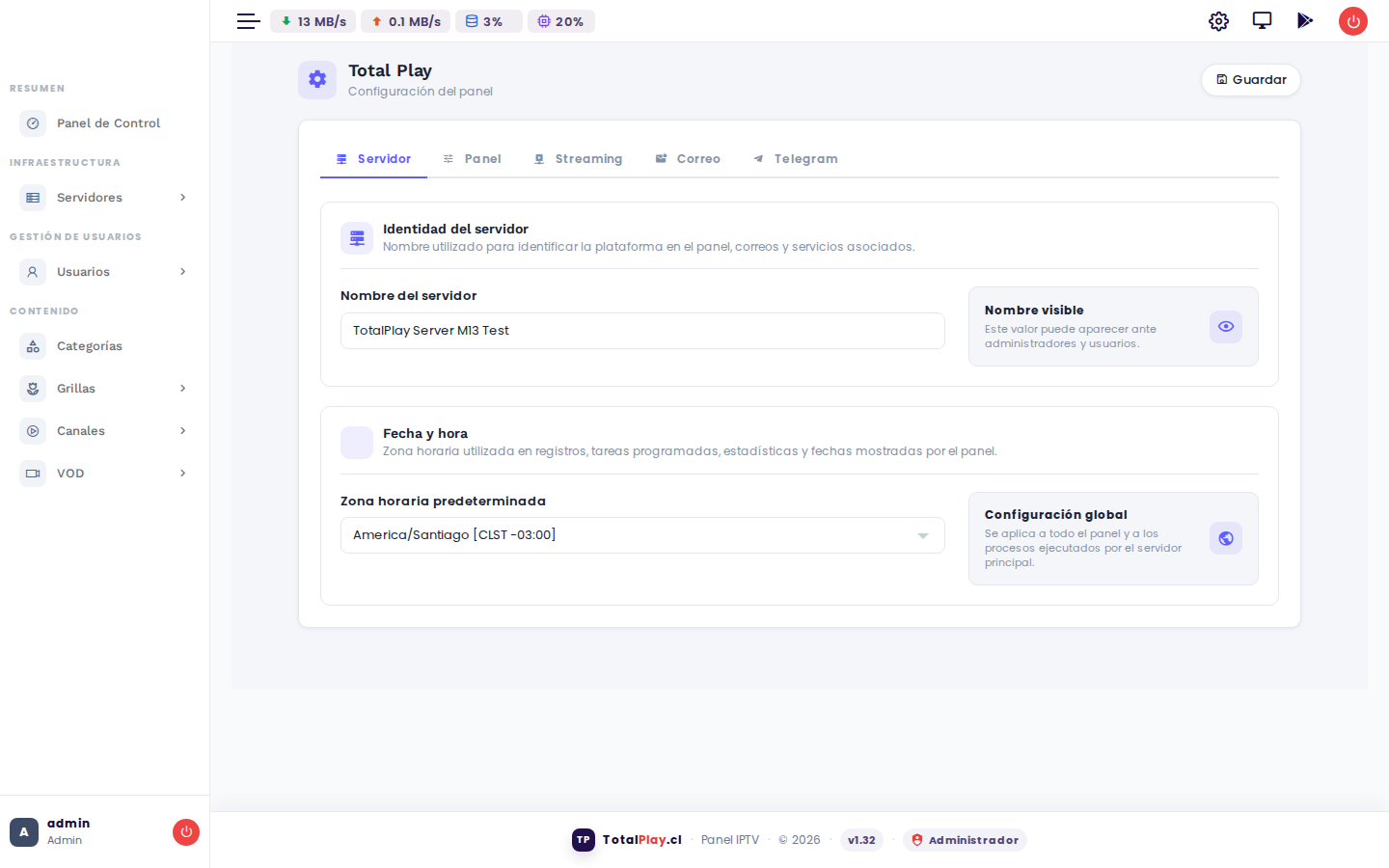Click the Configuración global card title

point(1056,515)
